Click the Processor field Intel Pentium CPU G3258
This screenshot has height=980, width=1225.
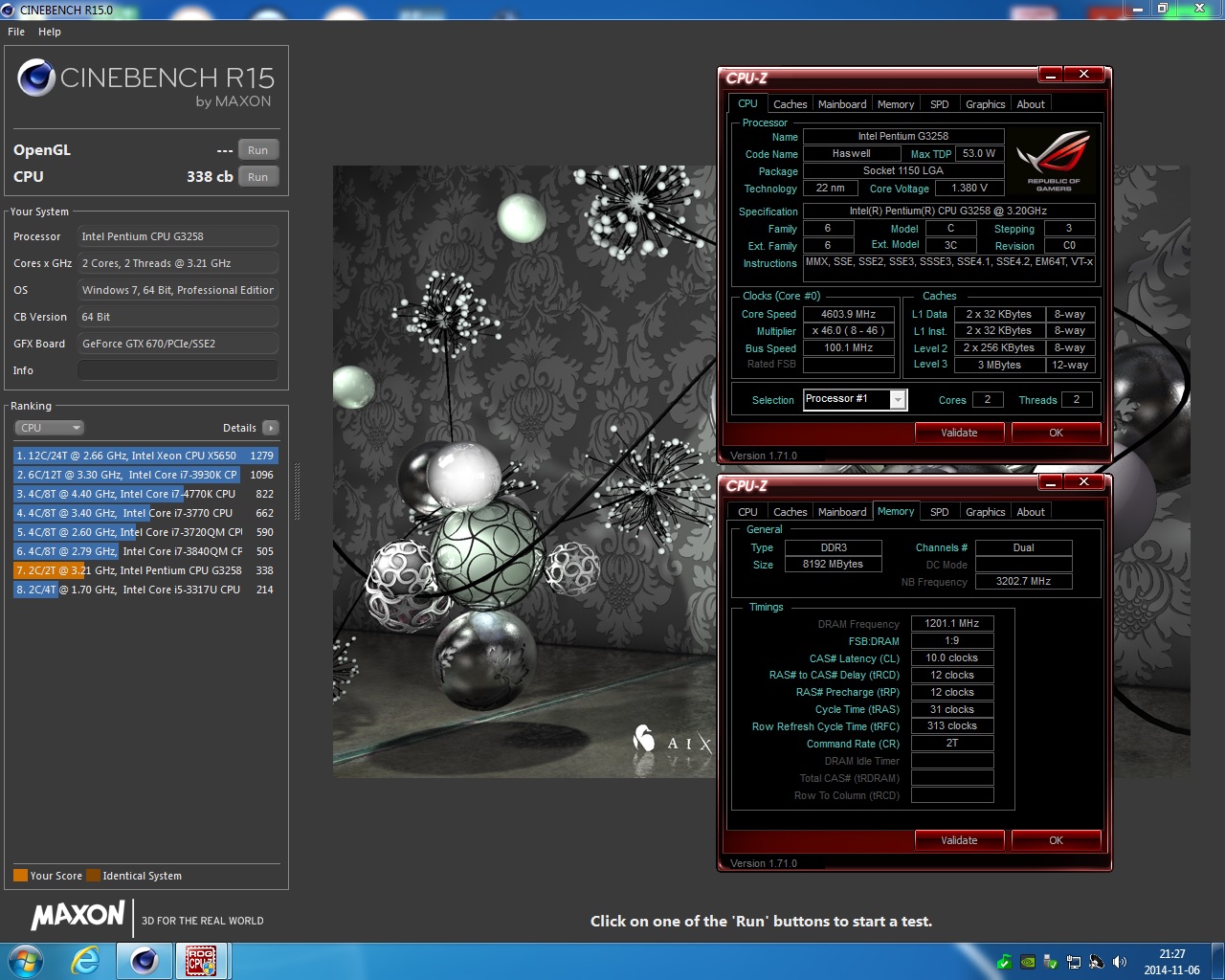click(x=178, y=236)
